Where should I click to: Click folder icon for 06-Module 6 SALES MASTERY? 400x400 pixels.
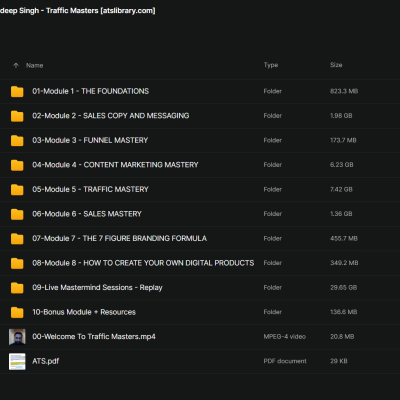tap(17, 214)
